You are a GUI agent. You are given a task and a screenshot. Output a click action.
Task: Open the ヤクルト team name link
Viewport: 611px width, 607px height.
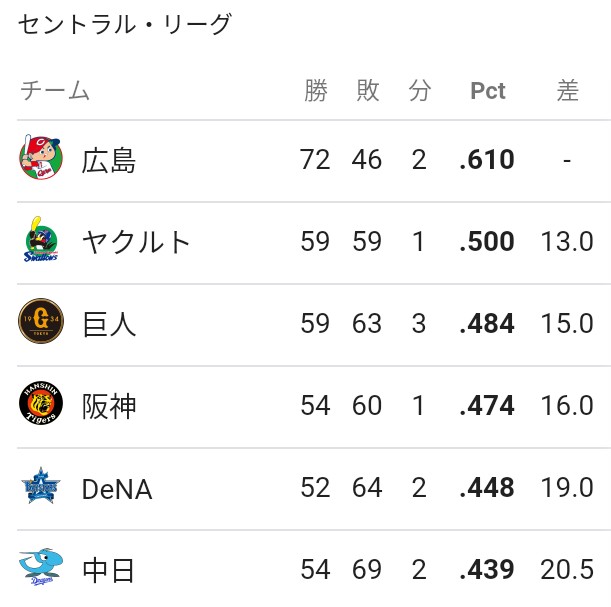click(136, 242)
